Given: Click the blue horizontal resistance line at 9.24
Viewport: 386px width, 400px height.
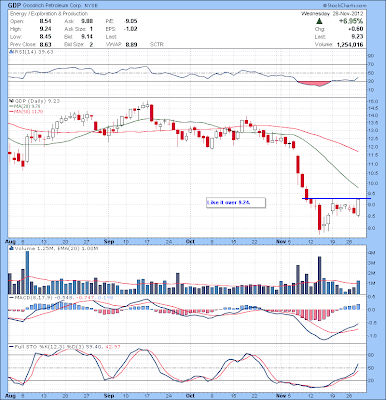Looking at the screenshot, I should tap(337, 199).
